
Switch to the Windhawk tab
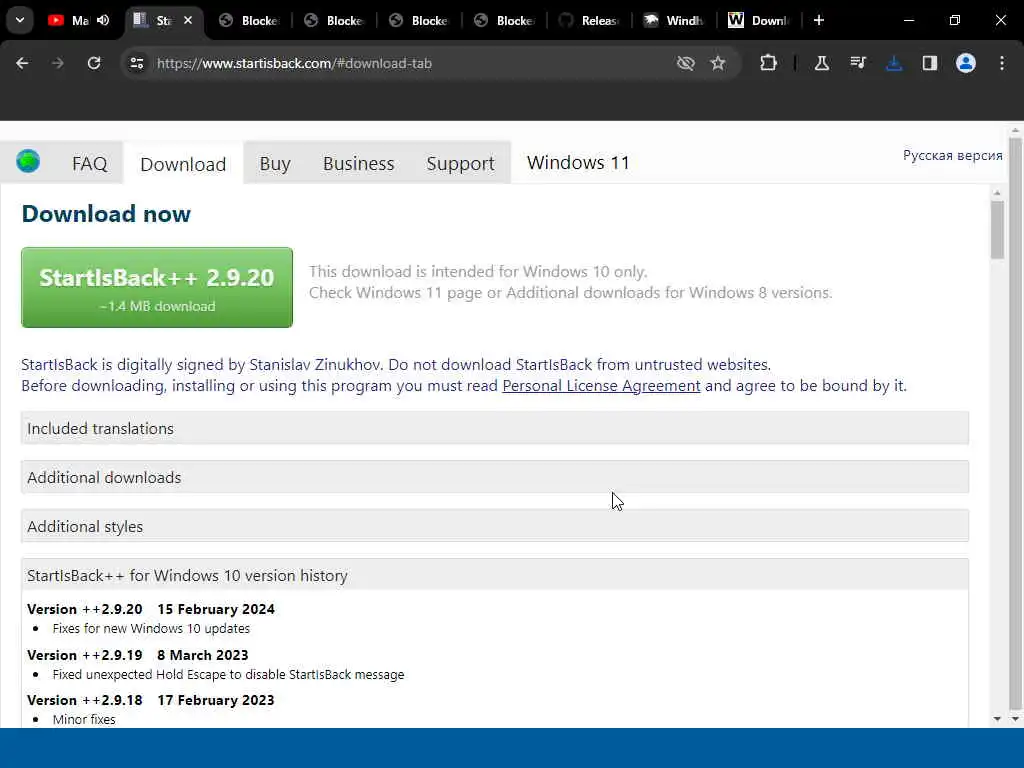[673, 20]
